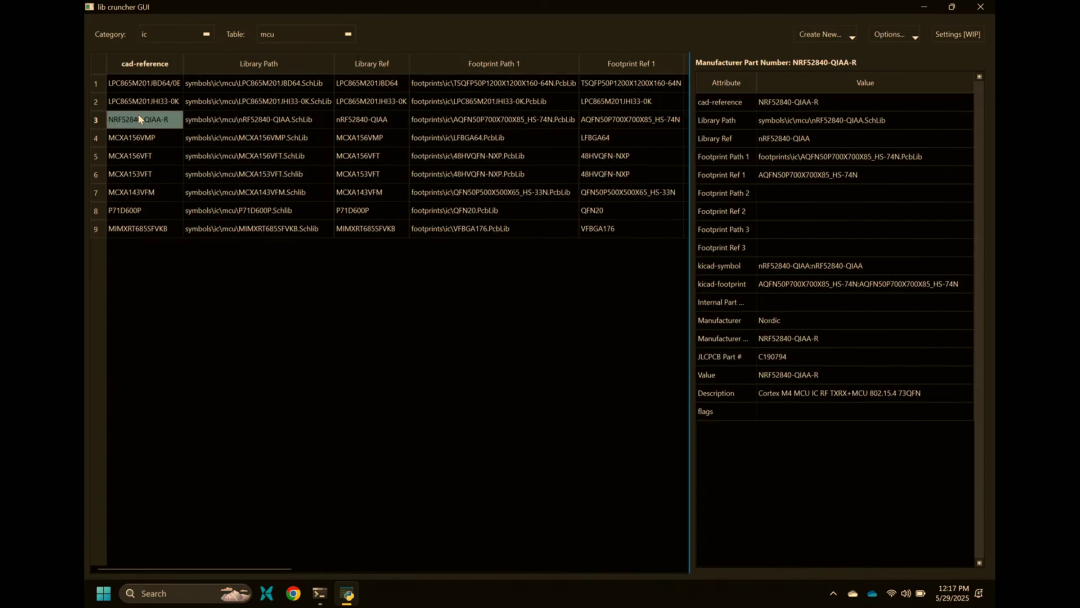Click the kicad-footprint value cell
This screenshot has height=608, width=1080.
pyautogui.click(x=865, y=284)
